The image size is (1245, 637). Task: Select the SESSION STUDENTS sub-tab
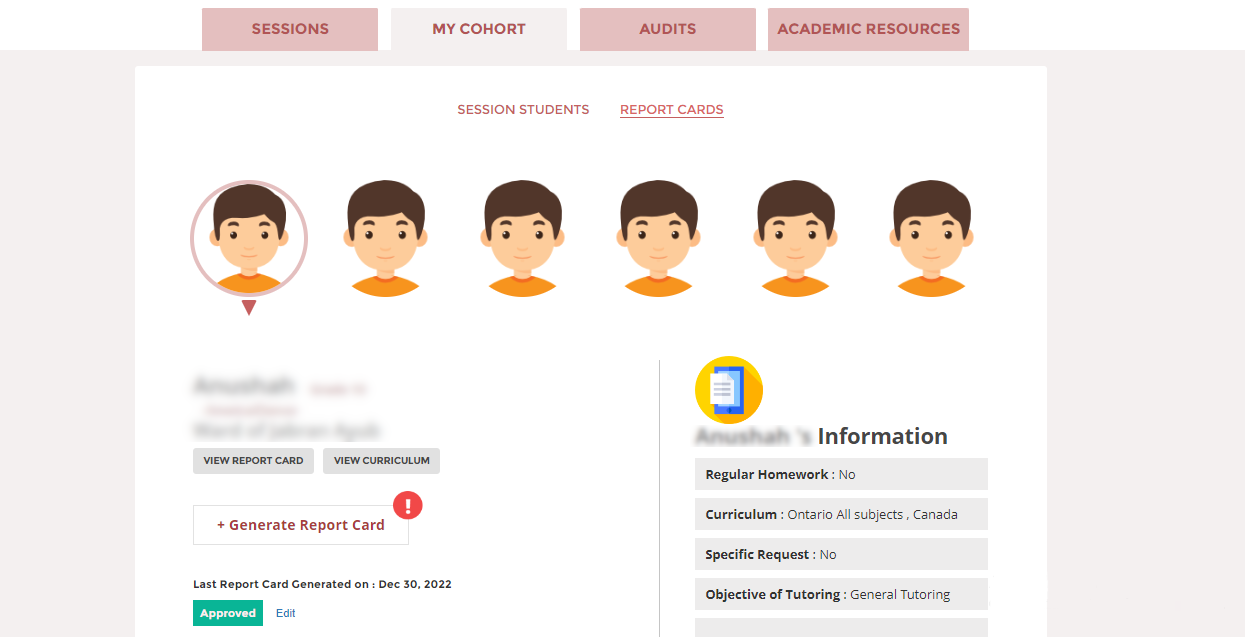[x=523, y=109]
